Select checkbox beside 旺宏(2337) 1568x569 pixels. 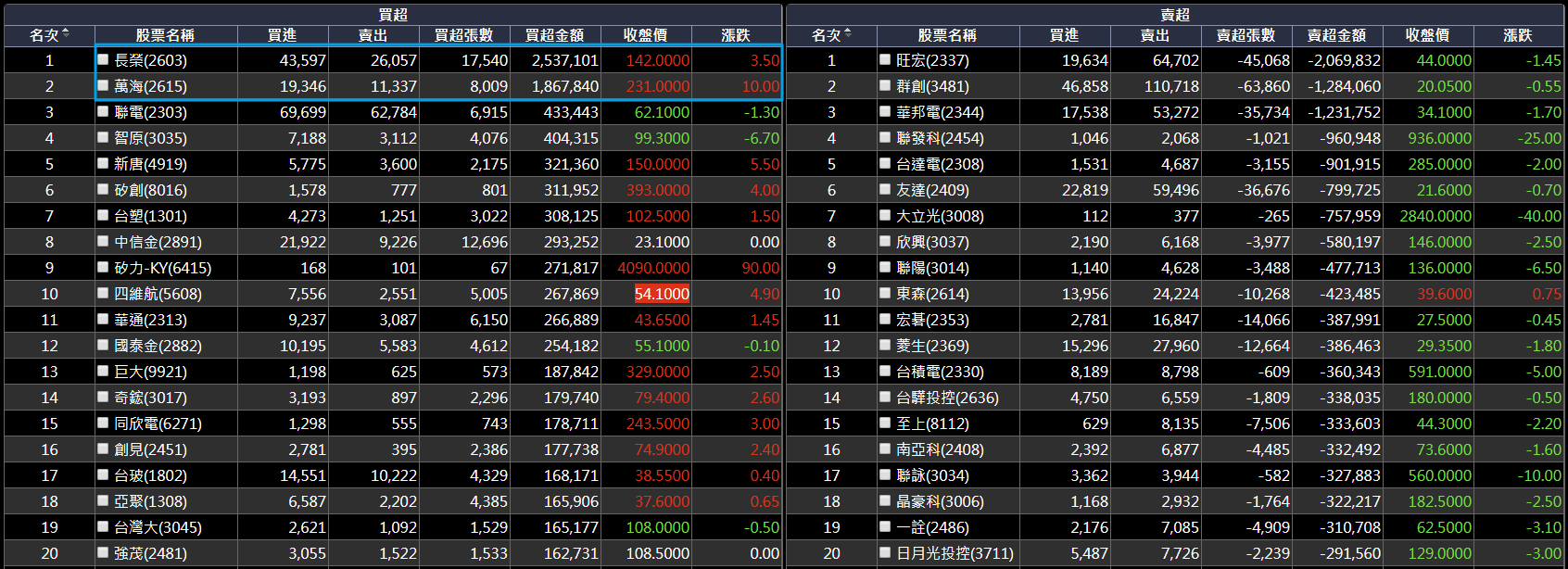pyautogui.click(x=885, y=59)
